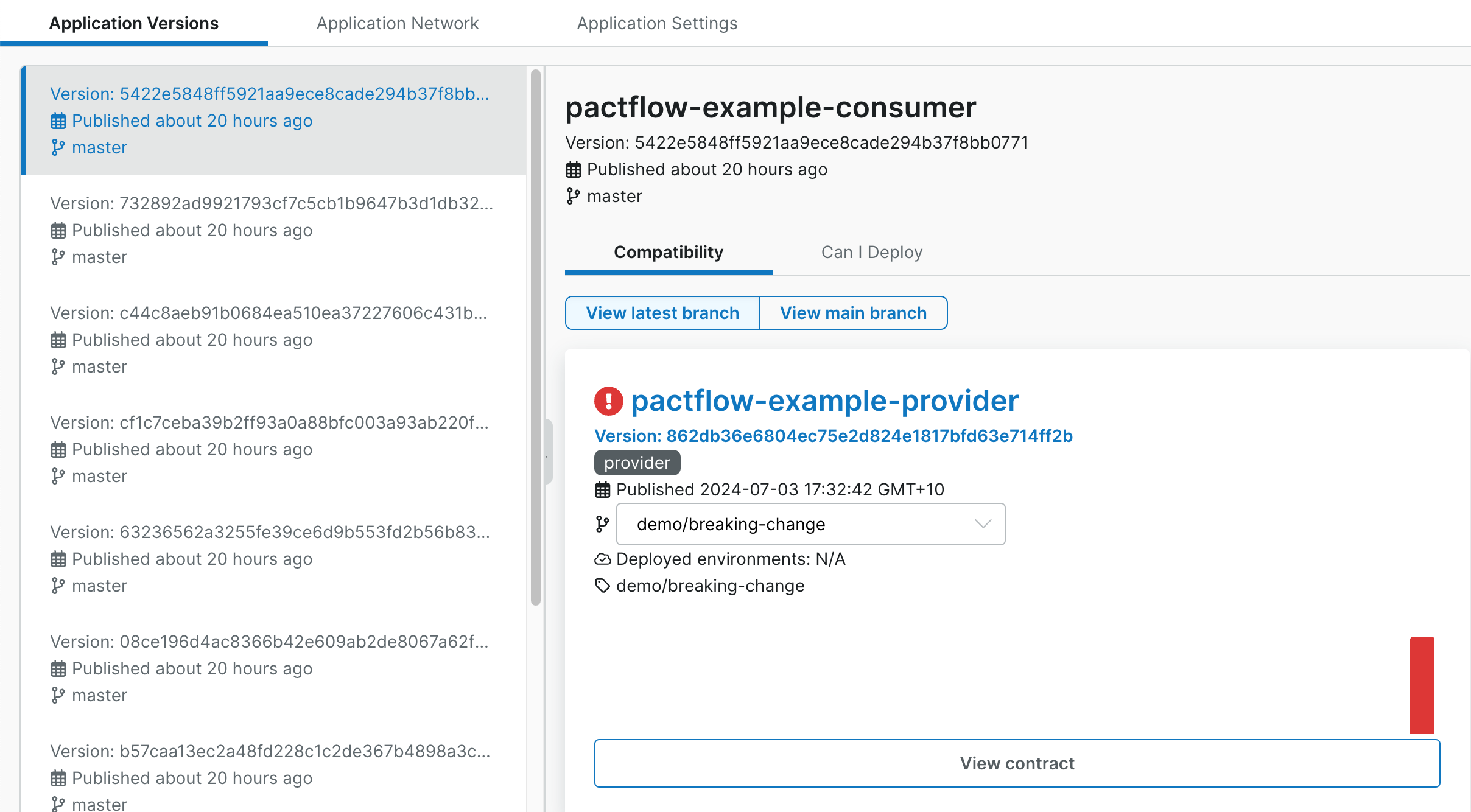Select version 63236562a3255fe39ce6d9b553fd2b56b83
This screenshot has height=812, width=1471.
[x=274, y=559]
